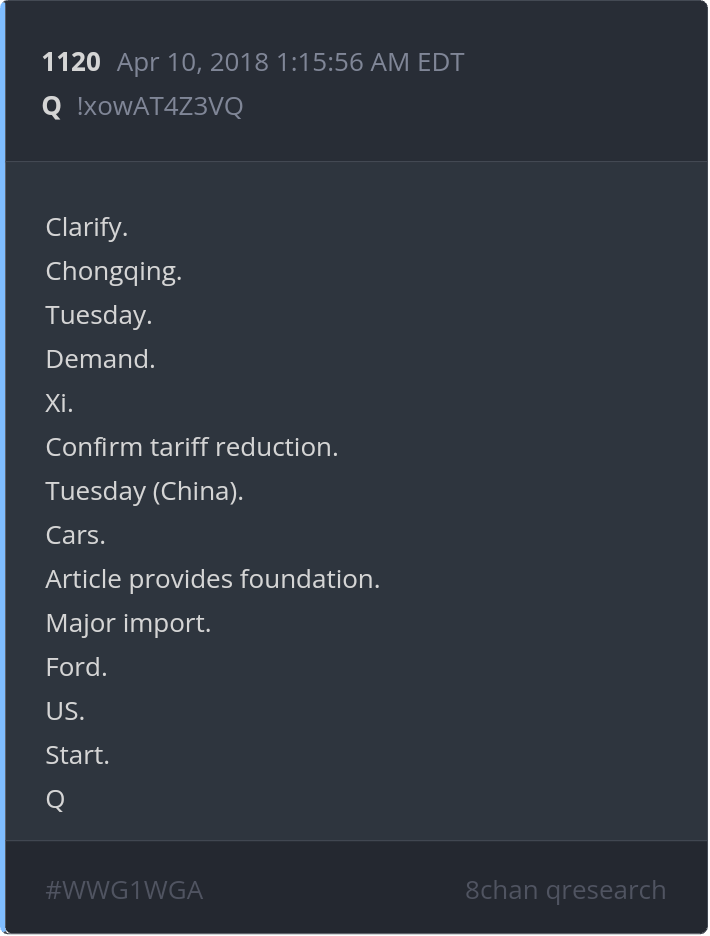Image resolution: width=710 pixels, height=936 pixels.
Task: Open the #WWG1WGA hashtag
Action: tap(124, 890)
